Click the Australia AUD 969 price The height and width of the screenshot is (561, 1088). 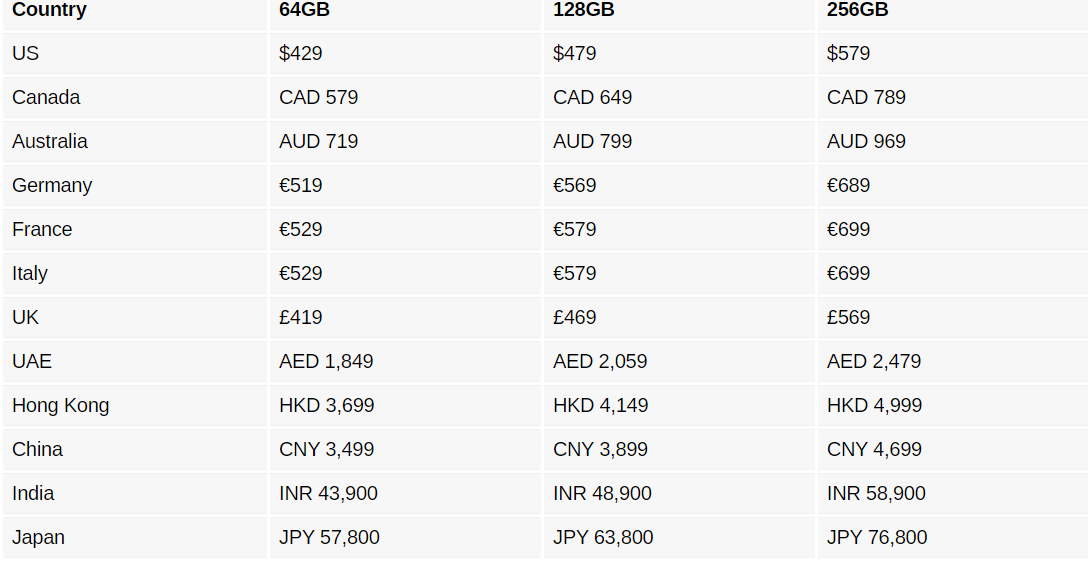click(x=866, y=141)
